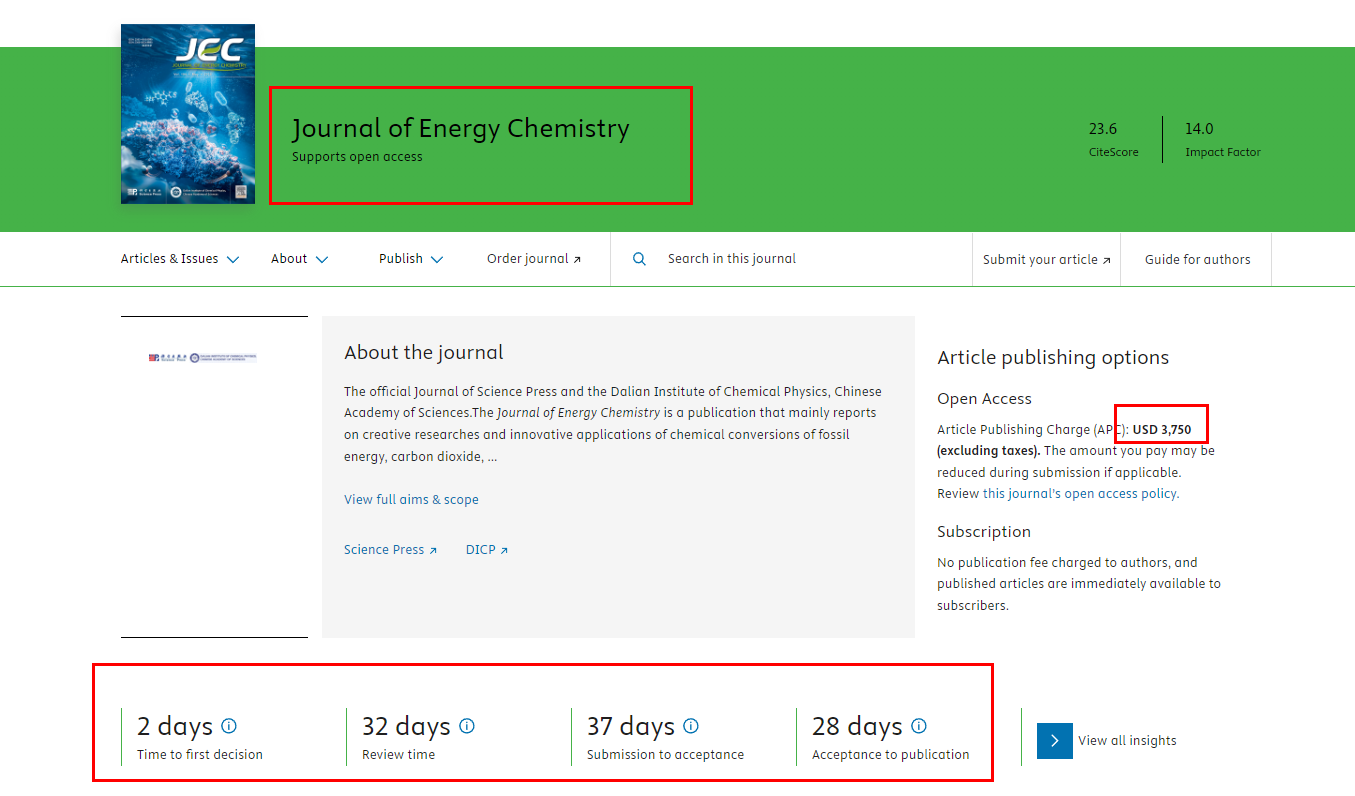Image resolution: width=1355 pixels, height=796 pixels.
Task: Visit the DICP external link
Action: pos(487,550)
